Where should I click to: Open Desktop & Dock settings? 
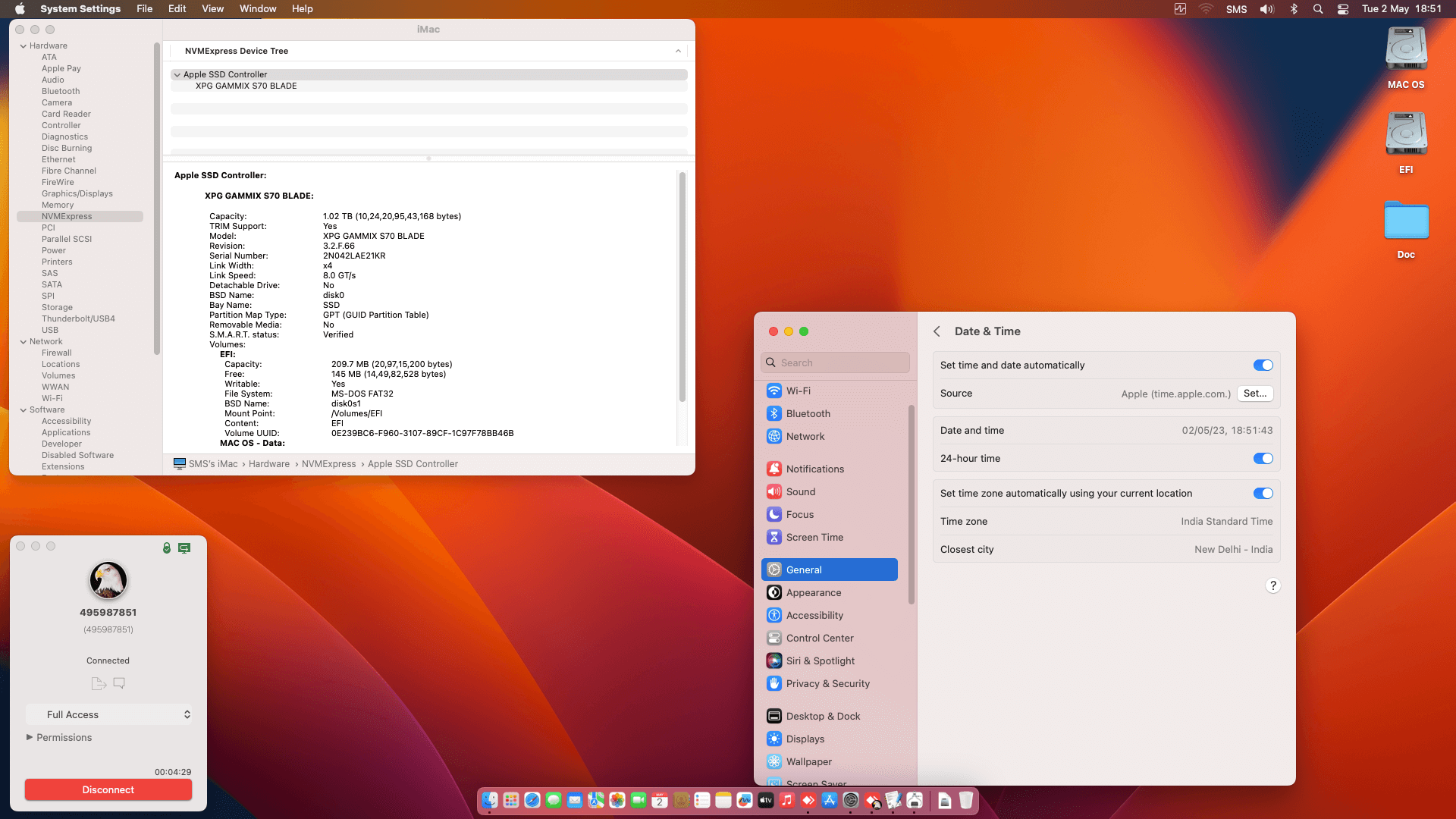pos(830,717)
